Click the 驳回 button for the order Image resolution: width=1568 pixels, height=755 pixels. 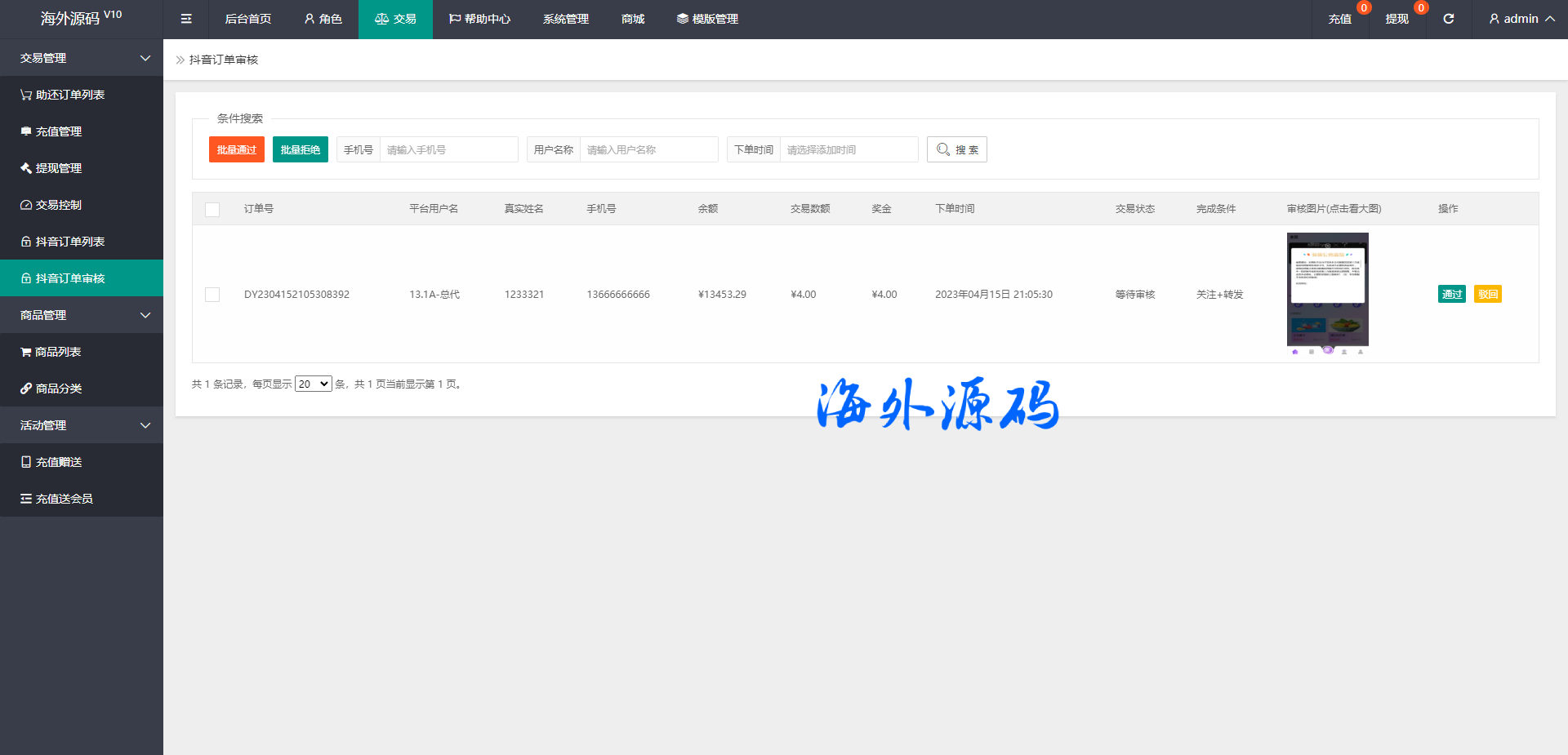pos(1487,294)
